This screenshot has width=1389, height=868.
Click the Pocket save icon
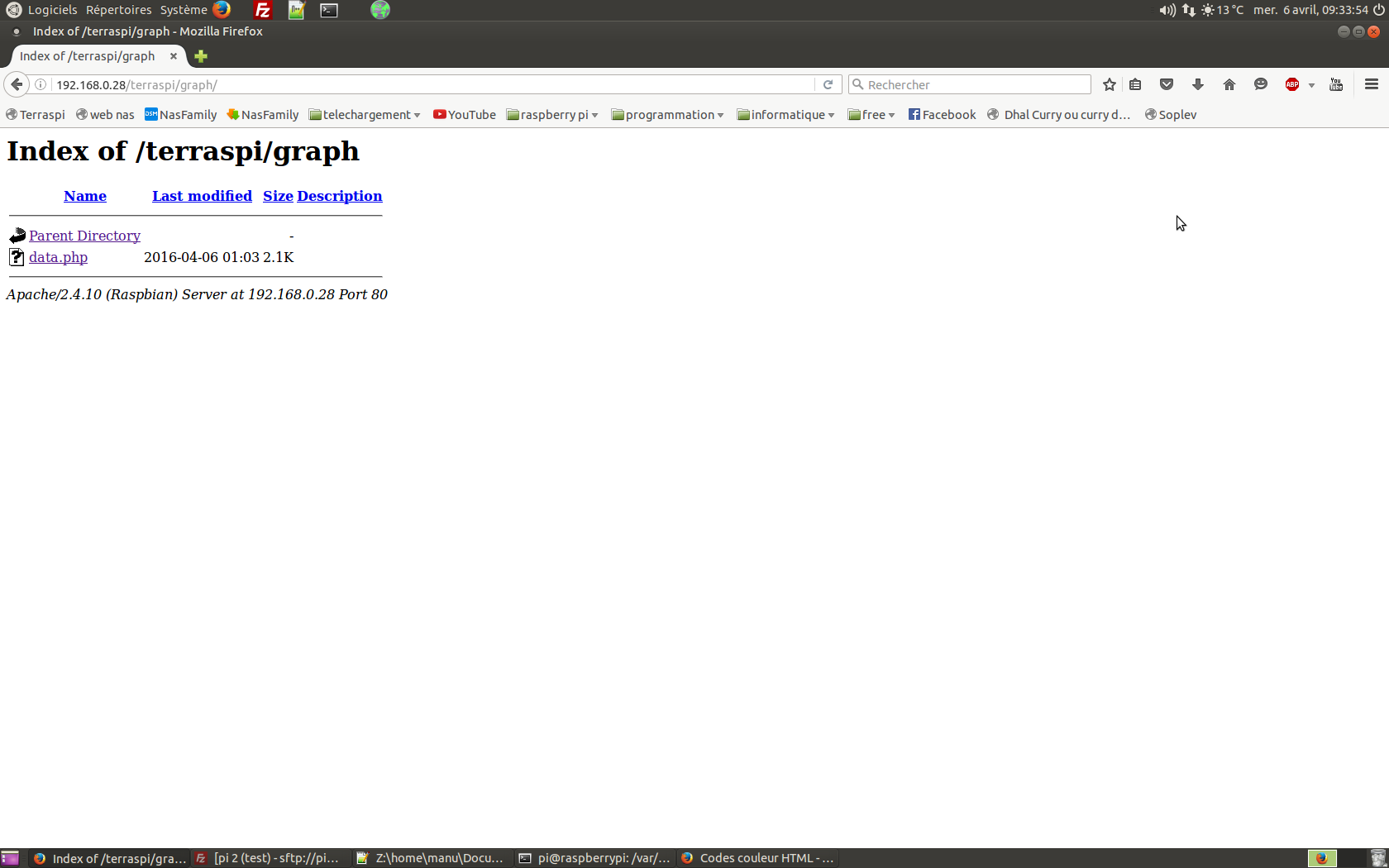[x=1167, y=84]
